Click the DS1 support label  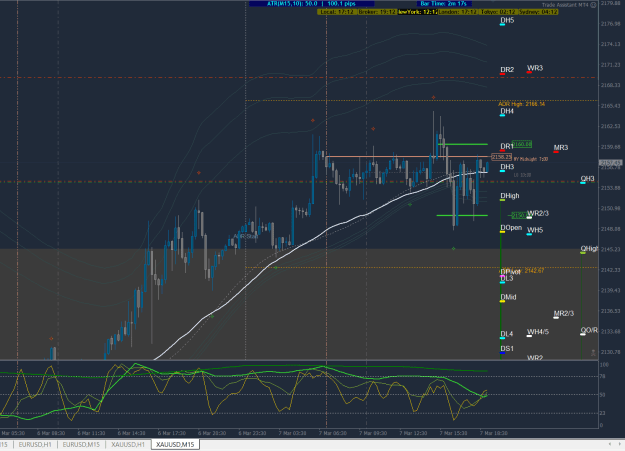click(507, 349)
